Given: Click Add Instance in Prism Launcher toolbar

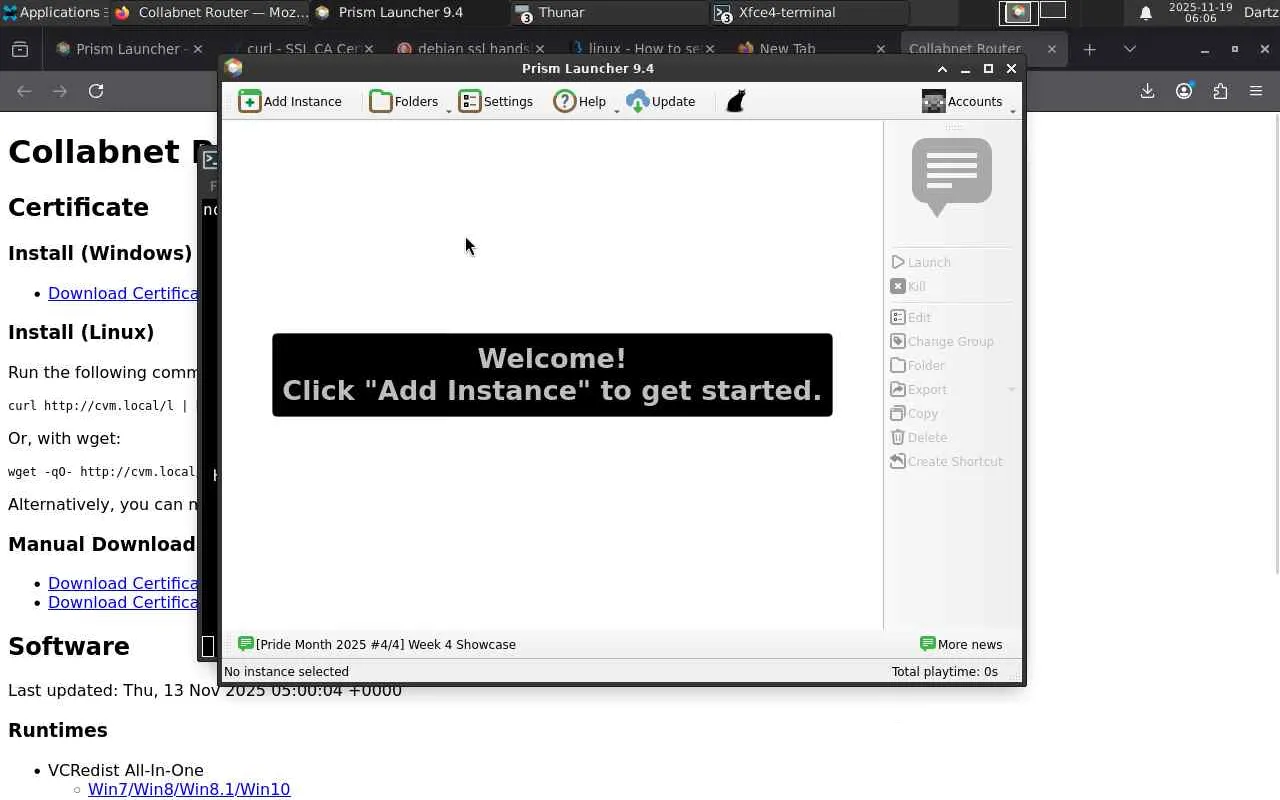Looking at the screenshot, I should [290, 101].
